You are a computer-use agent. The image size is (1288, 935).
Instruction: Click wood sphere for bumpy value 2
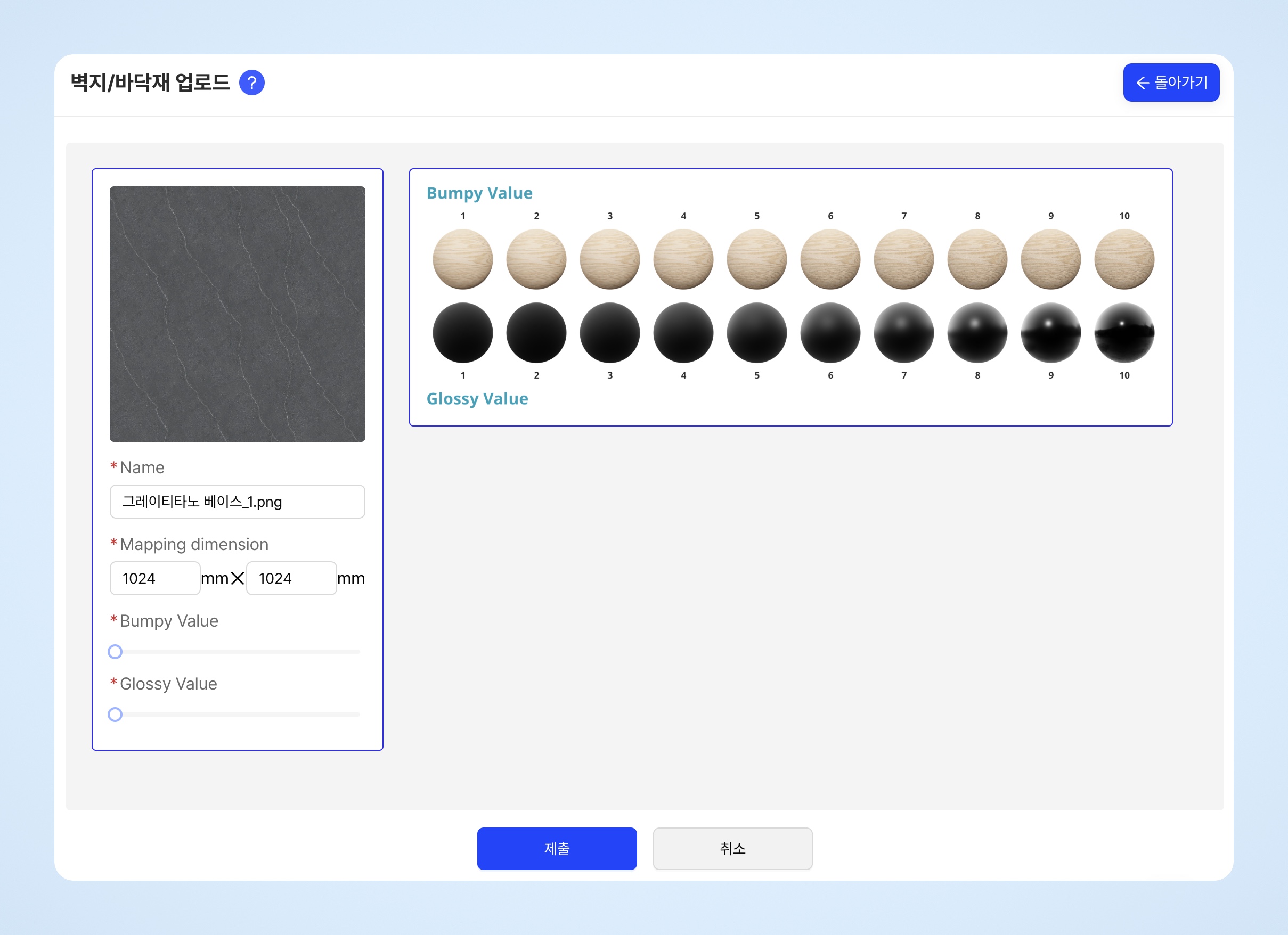point(536,259)
